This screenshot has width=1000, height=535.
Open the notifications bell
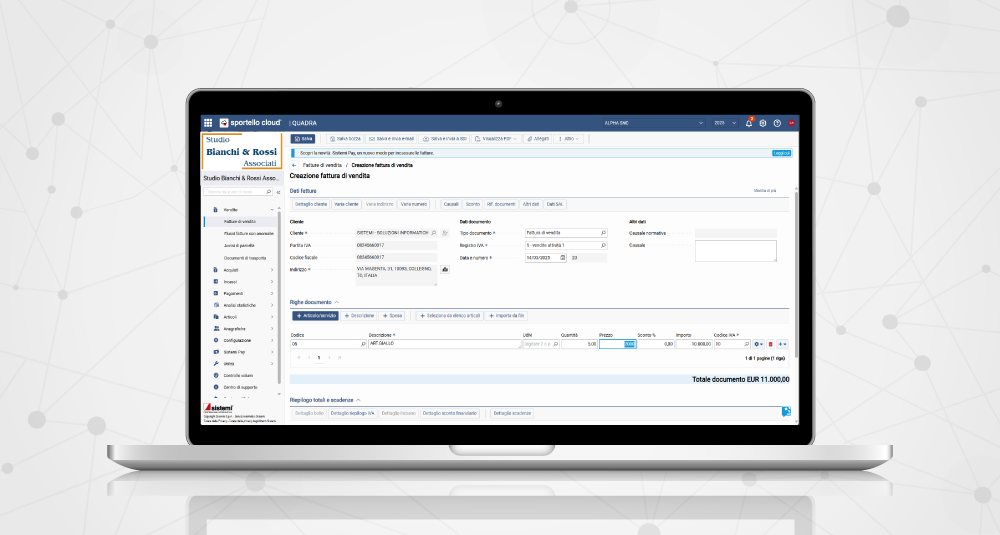coord(749,123)
